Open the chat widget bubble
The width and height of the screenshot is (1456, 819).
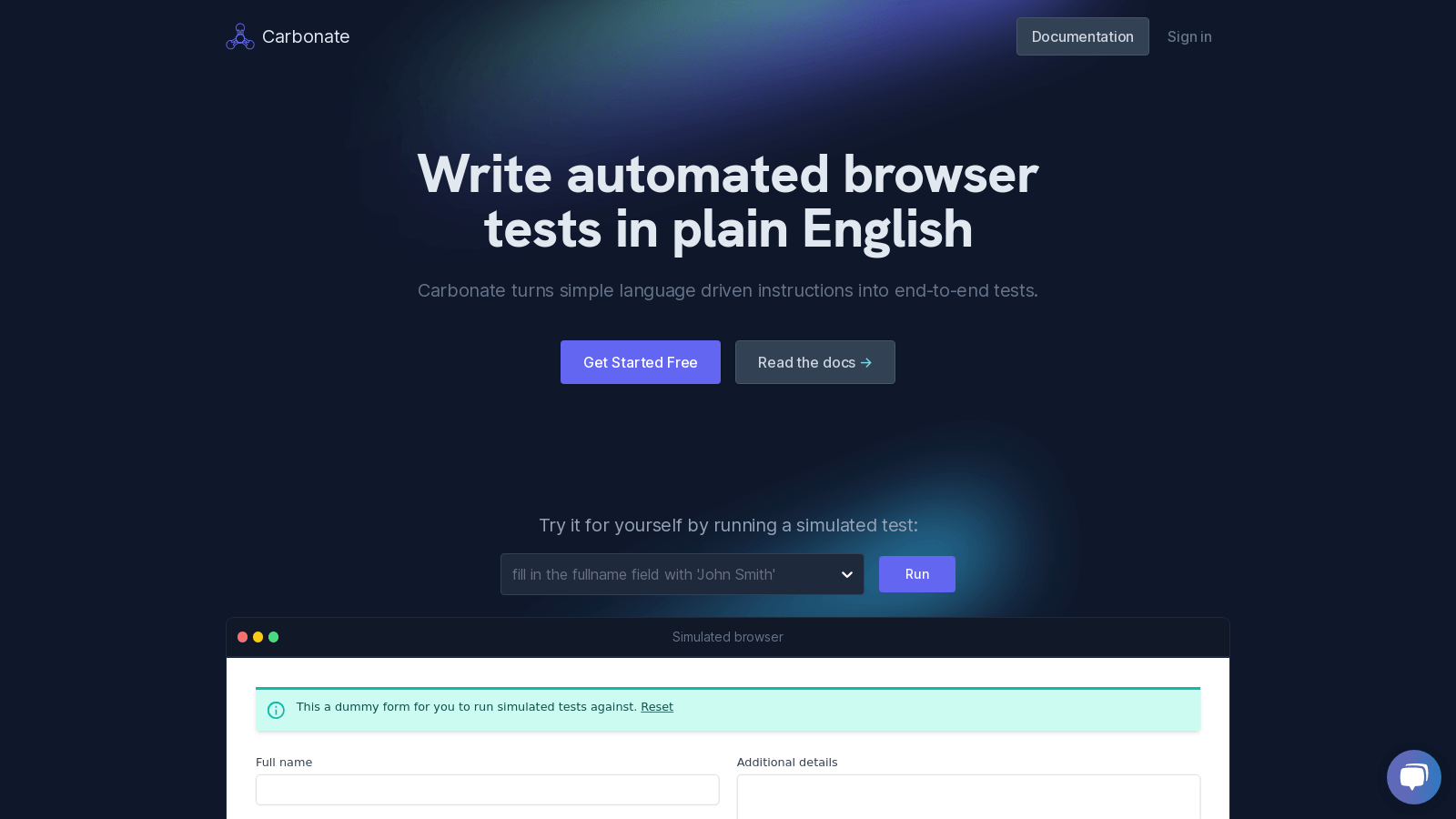click(1413, 776)
